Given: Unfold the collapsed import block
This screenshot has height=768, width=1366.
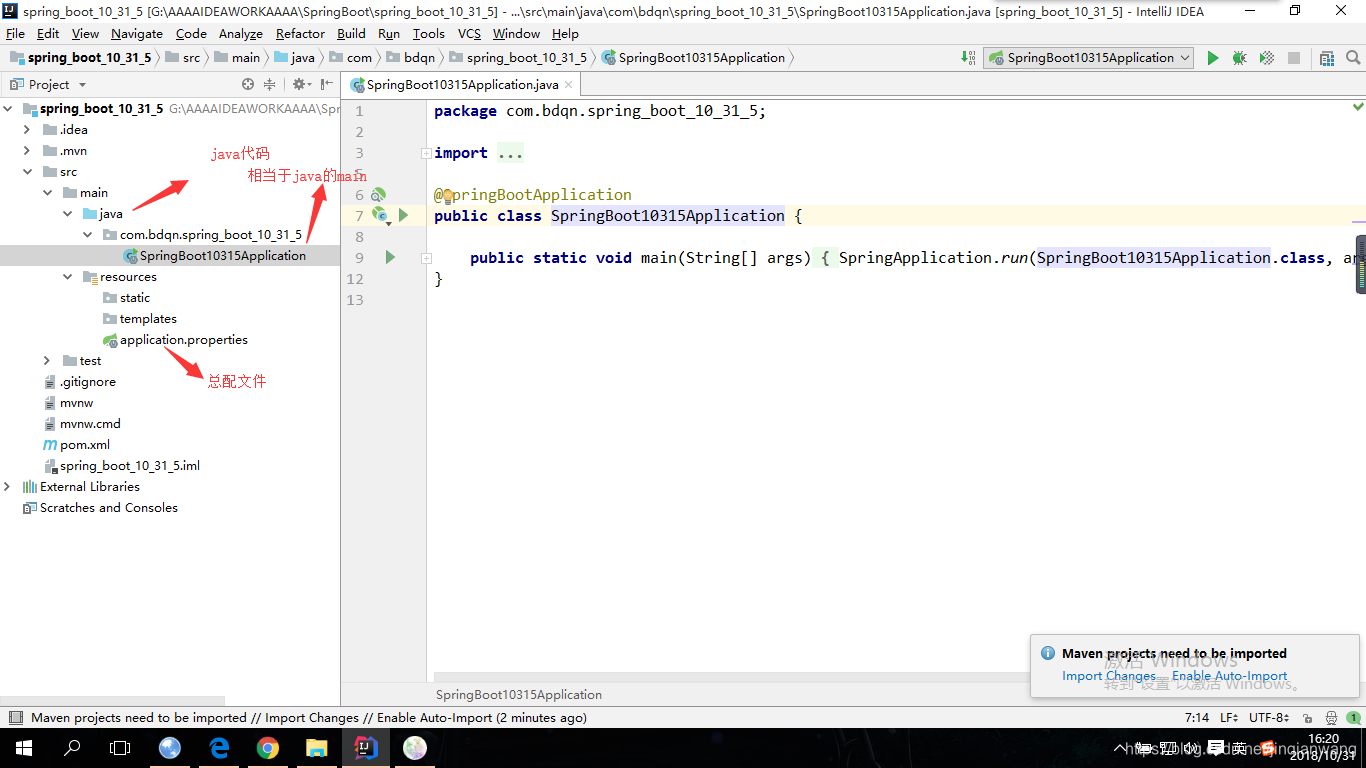Looking at the screenshot, I should tap(426, 153).
